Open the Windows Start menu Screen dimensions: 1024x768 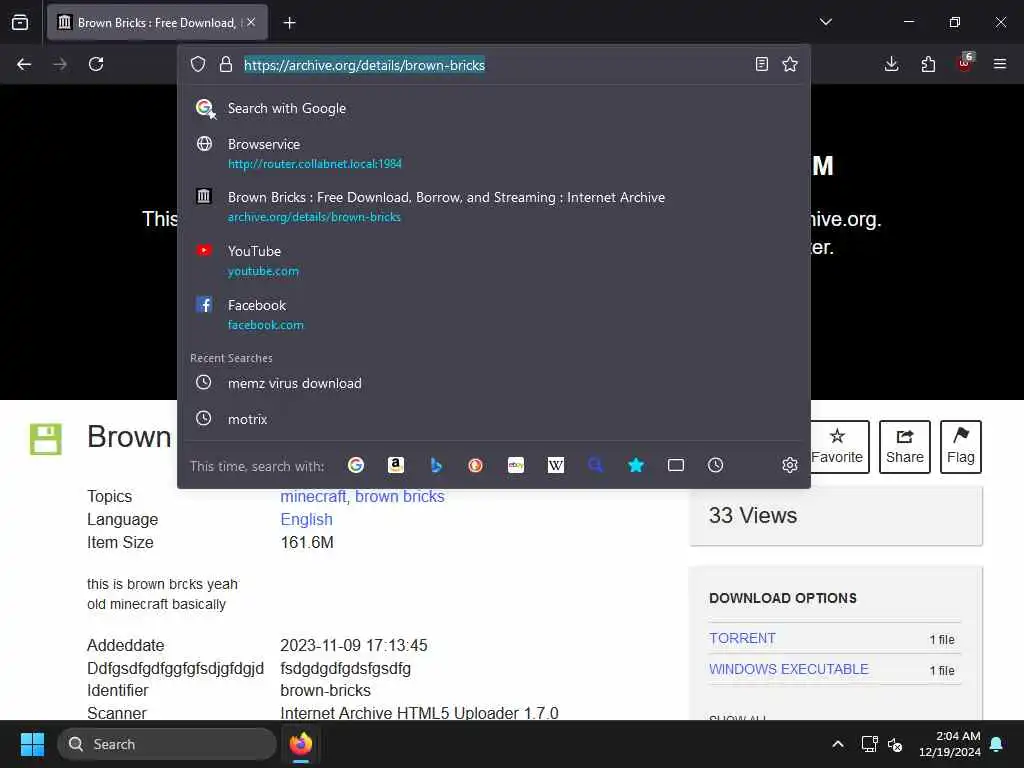pyautogui.click(x=32, y=744)
